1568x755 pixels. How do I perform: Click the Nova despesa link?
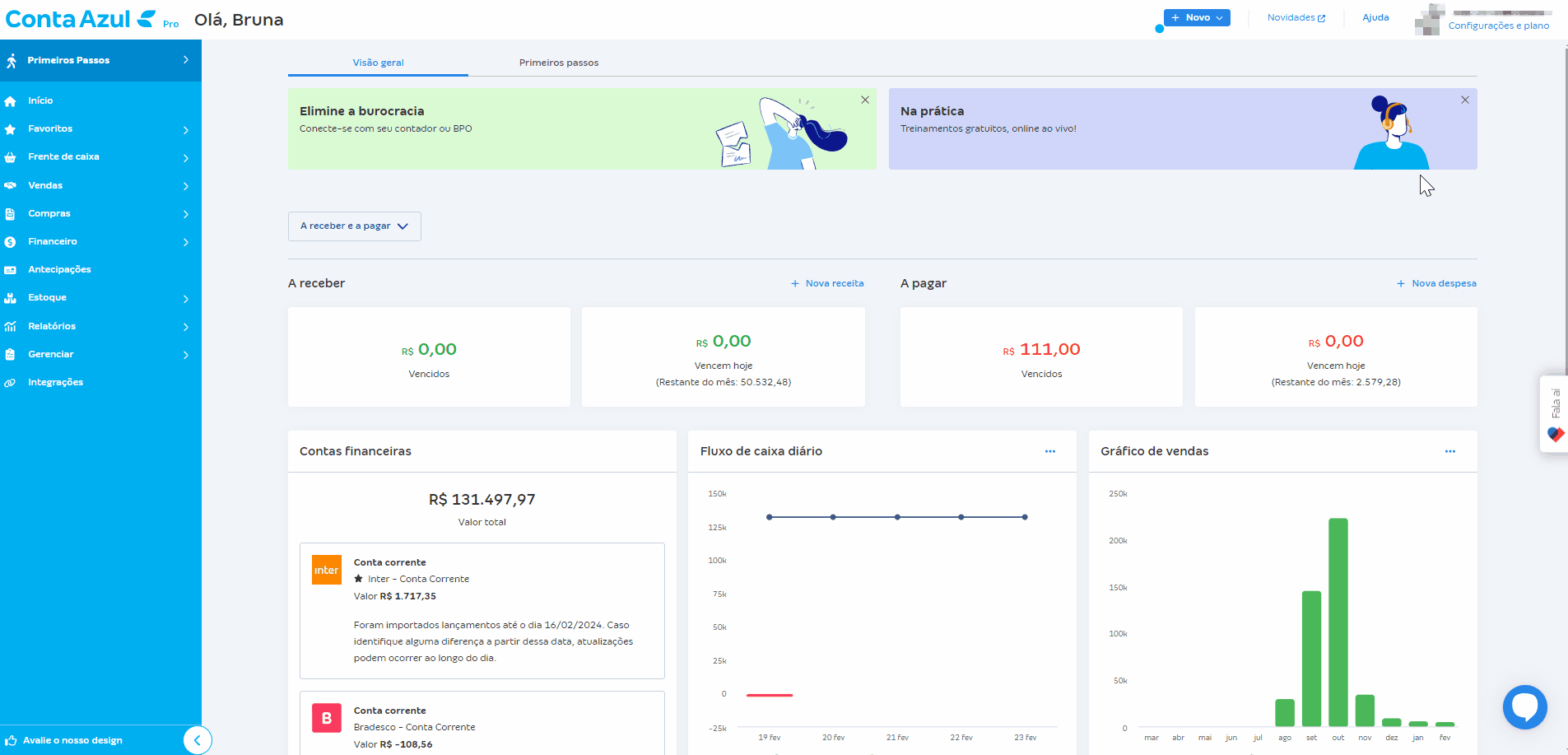pos(1436,283)
